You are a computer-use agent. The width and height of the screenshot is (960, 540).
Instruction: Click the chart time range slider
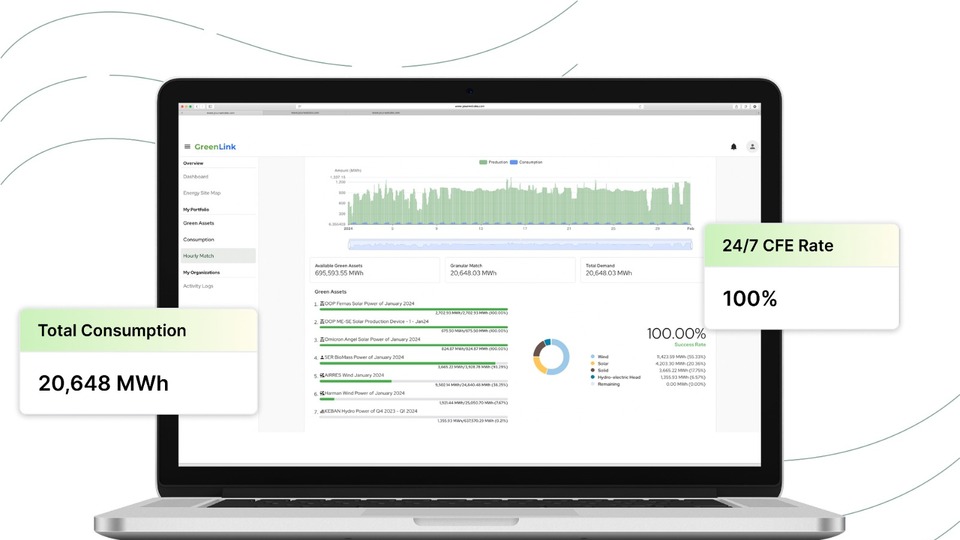[520, 244]
